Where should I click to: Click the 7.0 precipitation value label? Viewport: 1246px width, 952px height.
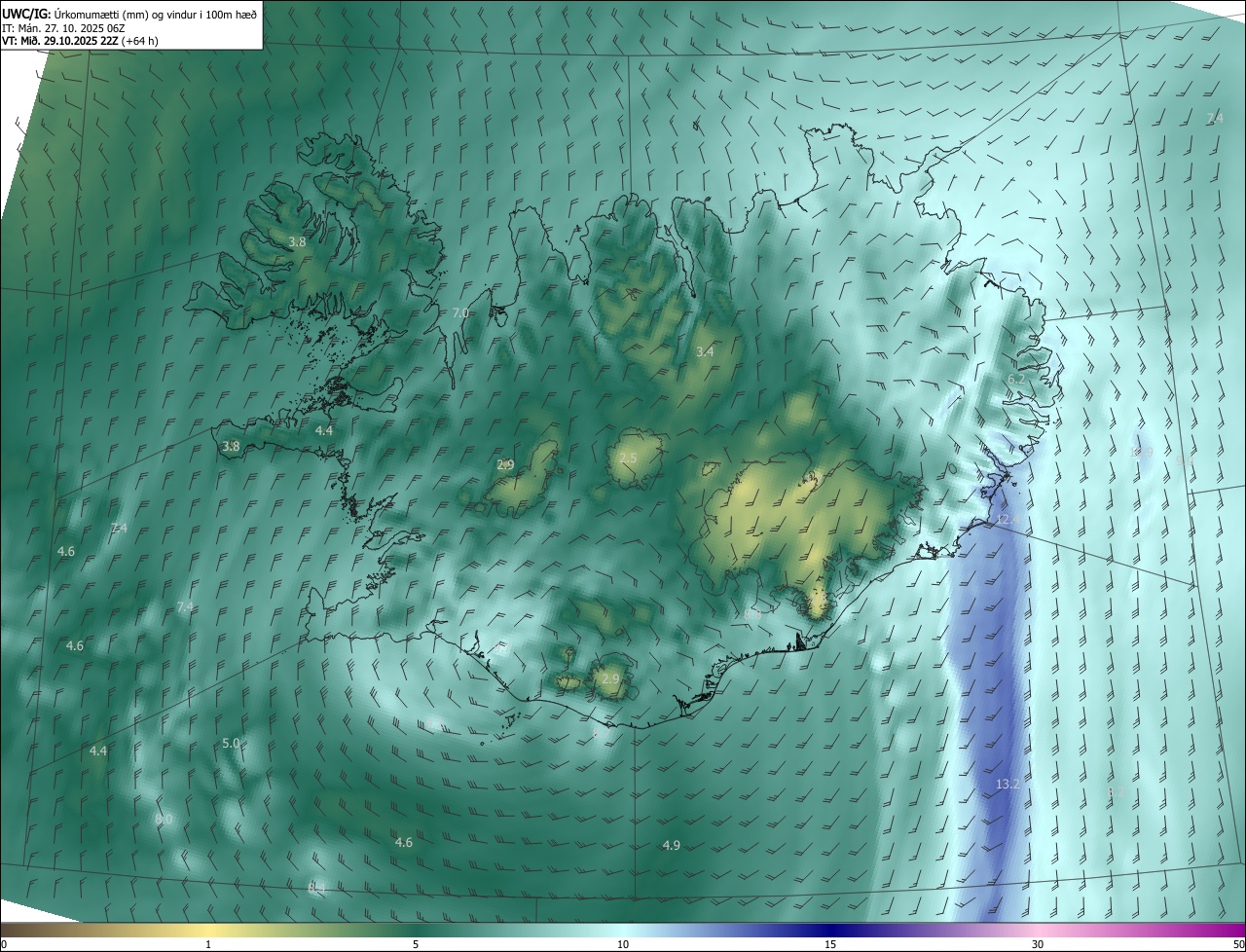tap(460, 312)
